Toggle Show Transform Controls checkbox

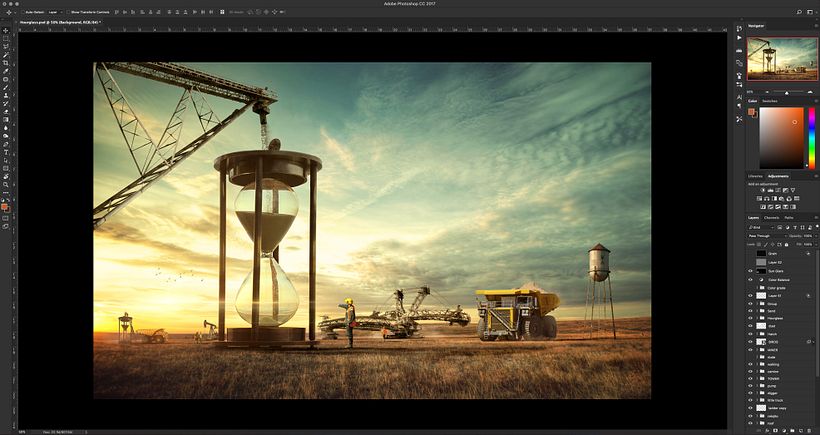coord(68,14)
